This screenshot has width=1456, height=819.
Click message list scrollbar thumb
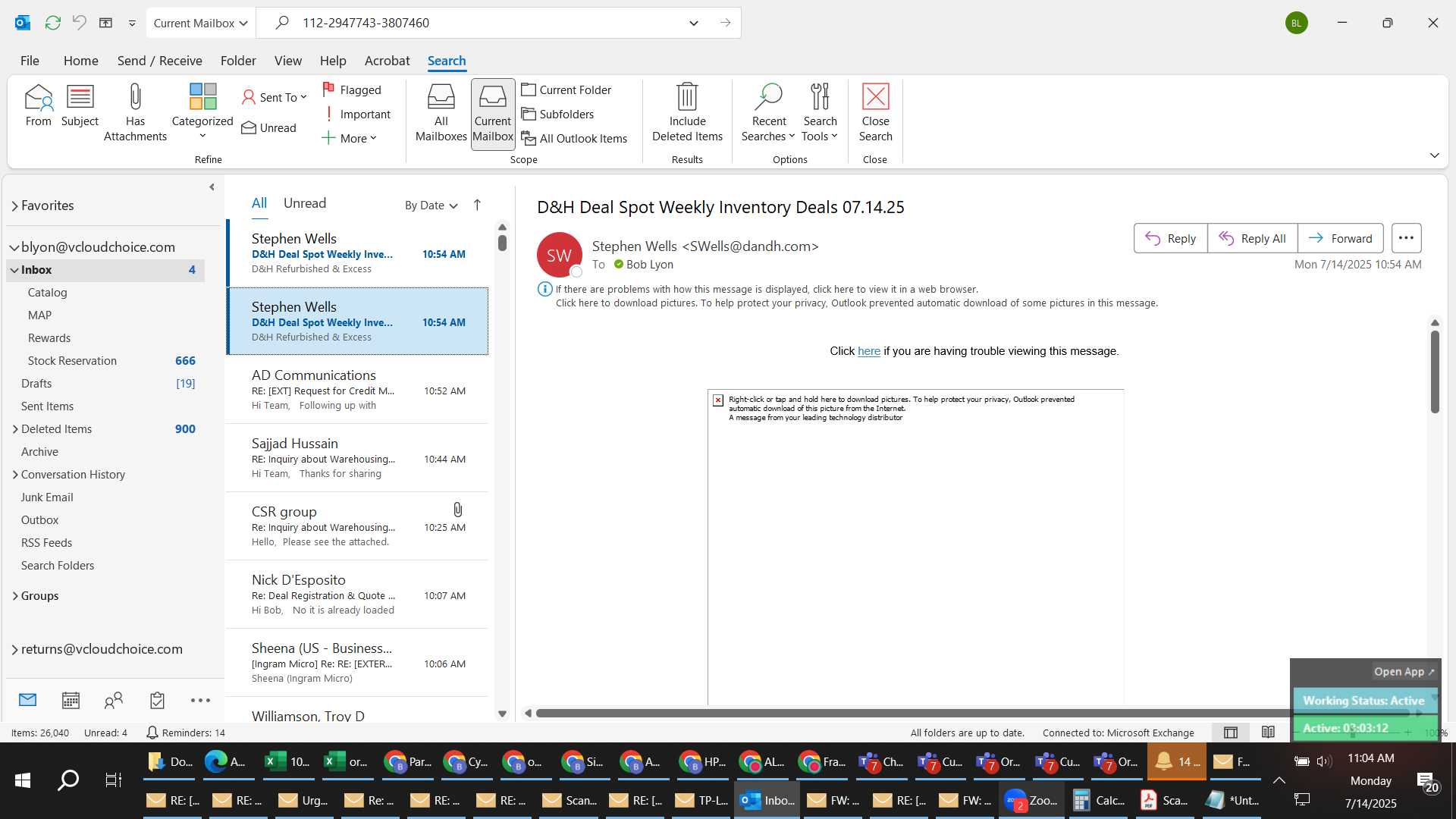pyautogui.click(x=502, y=243)
